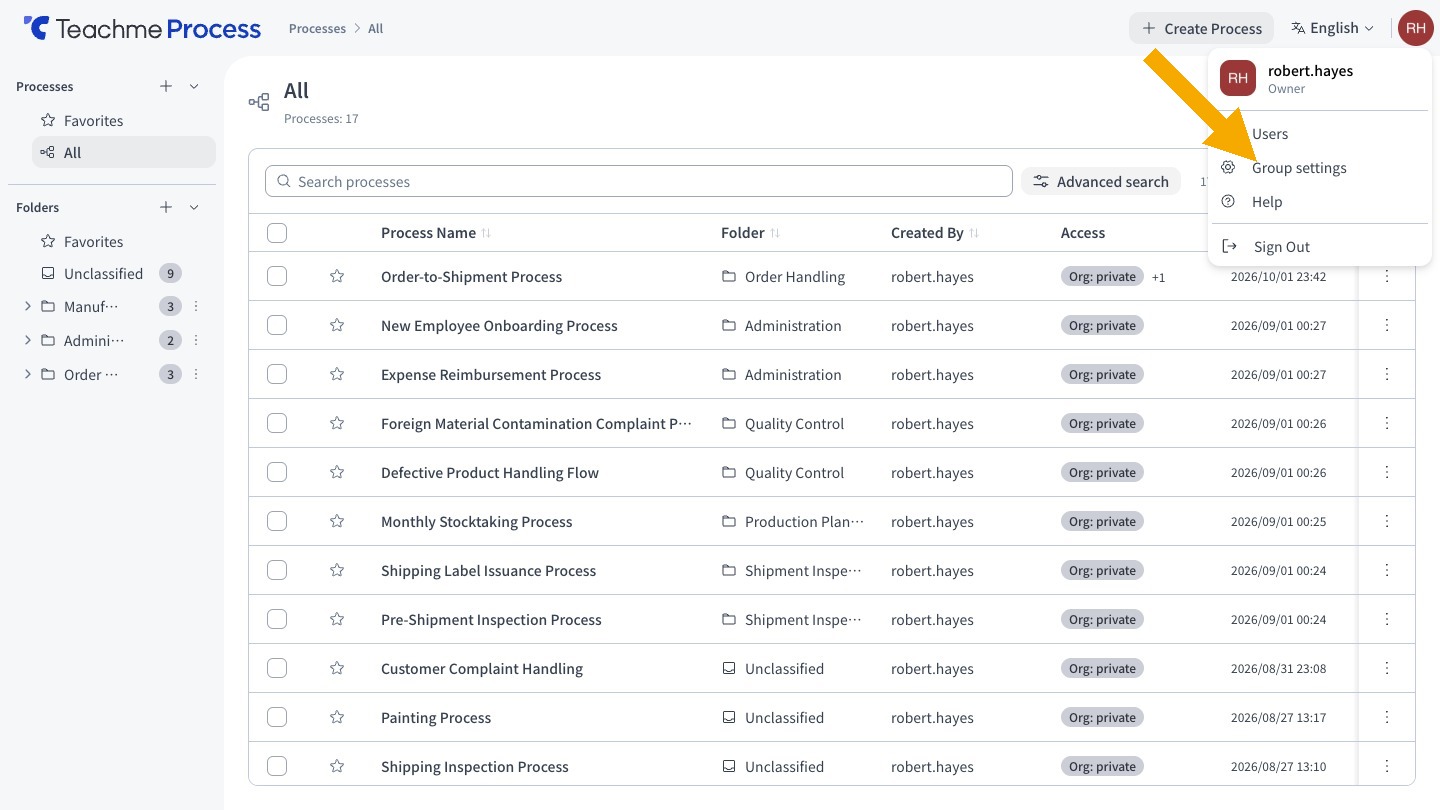Mark Painting Process as favorite
Viewport: 1440px width, 810px height.
pos(337,717)
